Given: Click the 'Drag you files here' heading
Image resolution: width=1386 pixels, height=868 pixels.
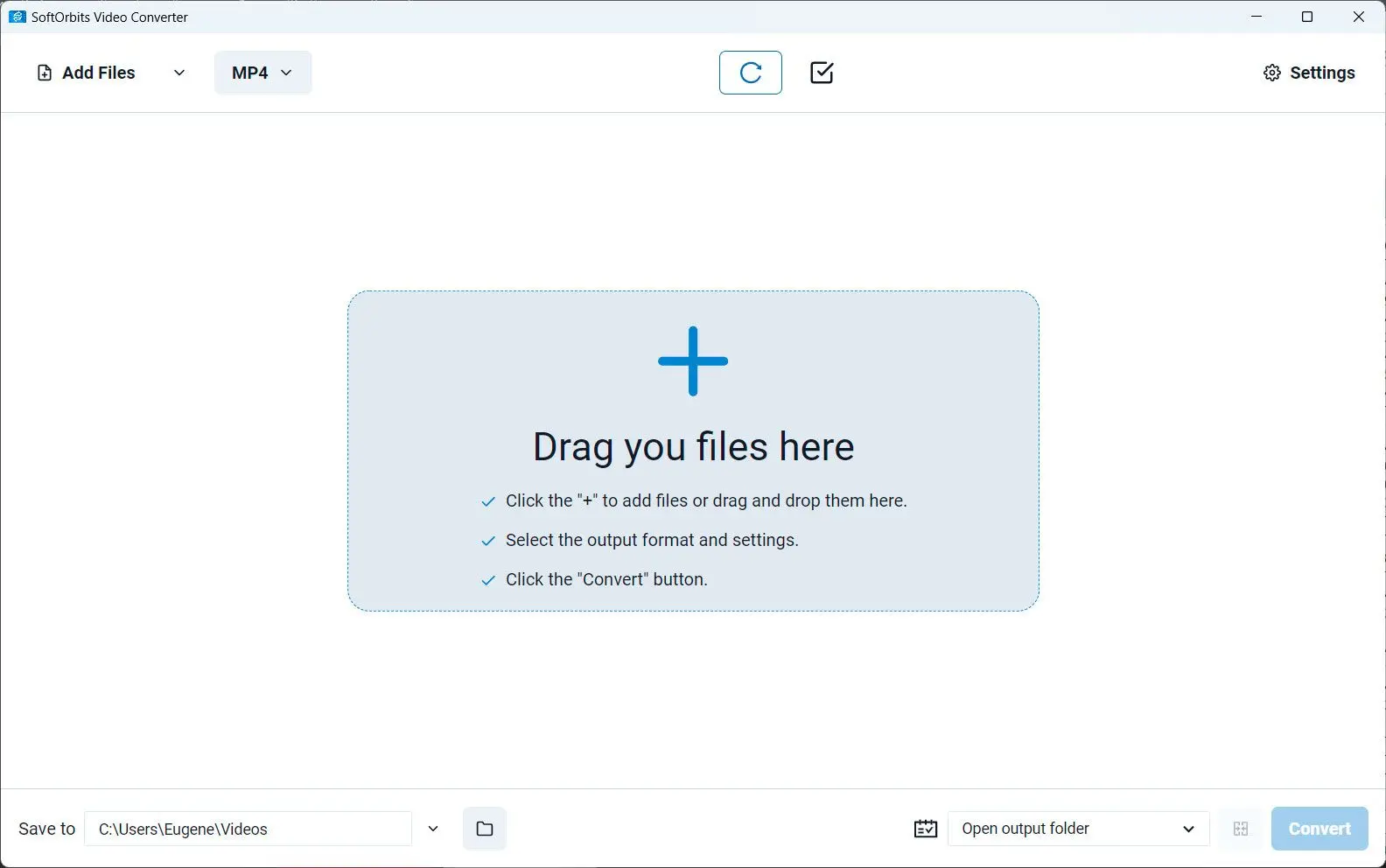Looking at the screenshot, I should pos(693,447).
